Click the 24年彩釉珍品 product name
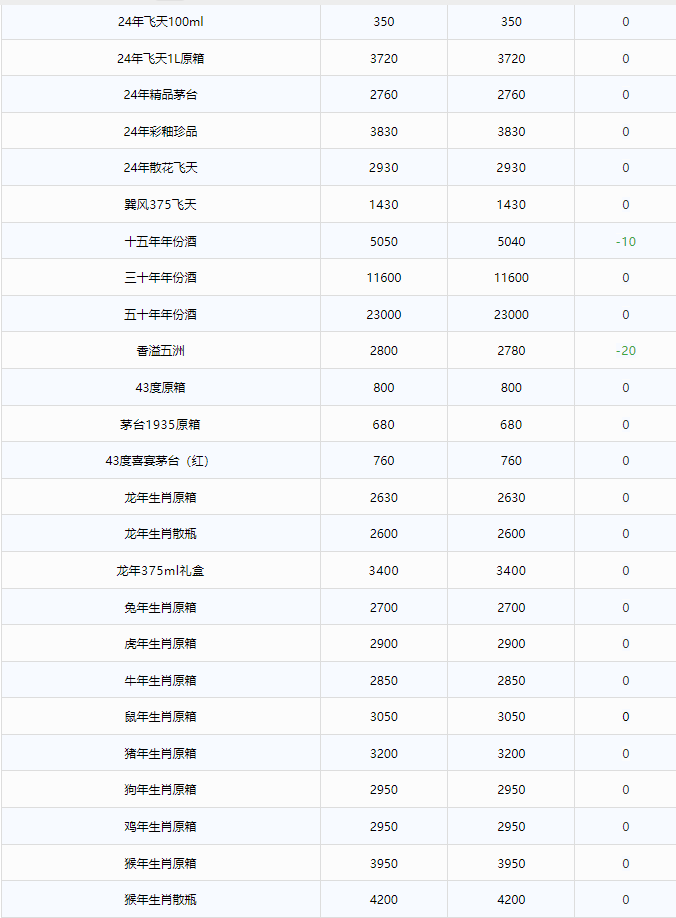Screen dimensions: 676x918 (x=160, y=132)
